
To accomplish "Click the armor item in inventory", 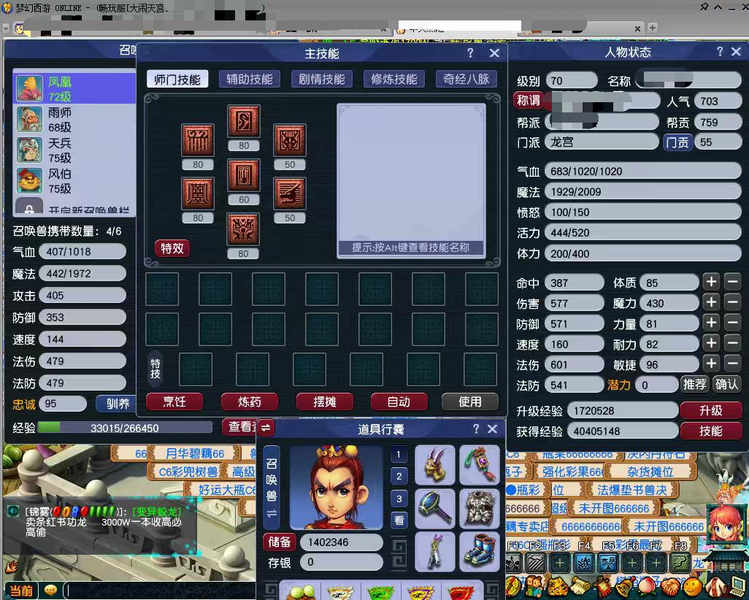I will [479, 507].
